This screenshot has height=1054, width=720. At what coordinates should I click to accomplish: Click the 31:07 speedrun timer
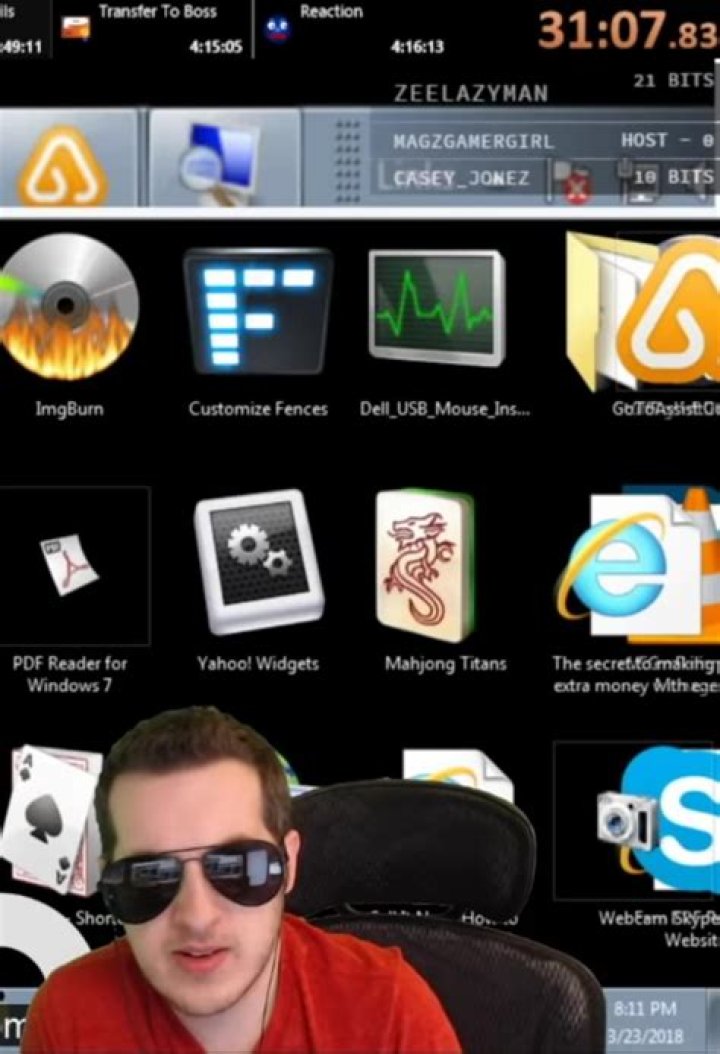(x=627, y=31)
